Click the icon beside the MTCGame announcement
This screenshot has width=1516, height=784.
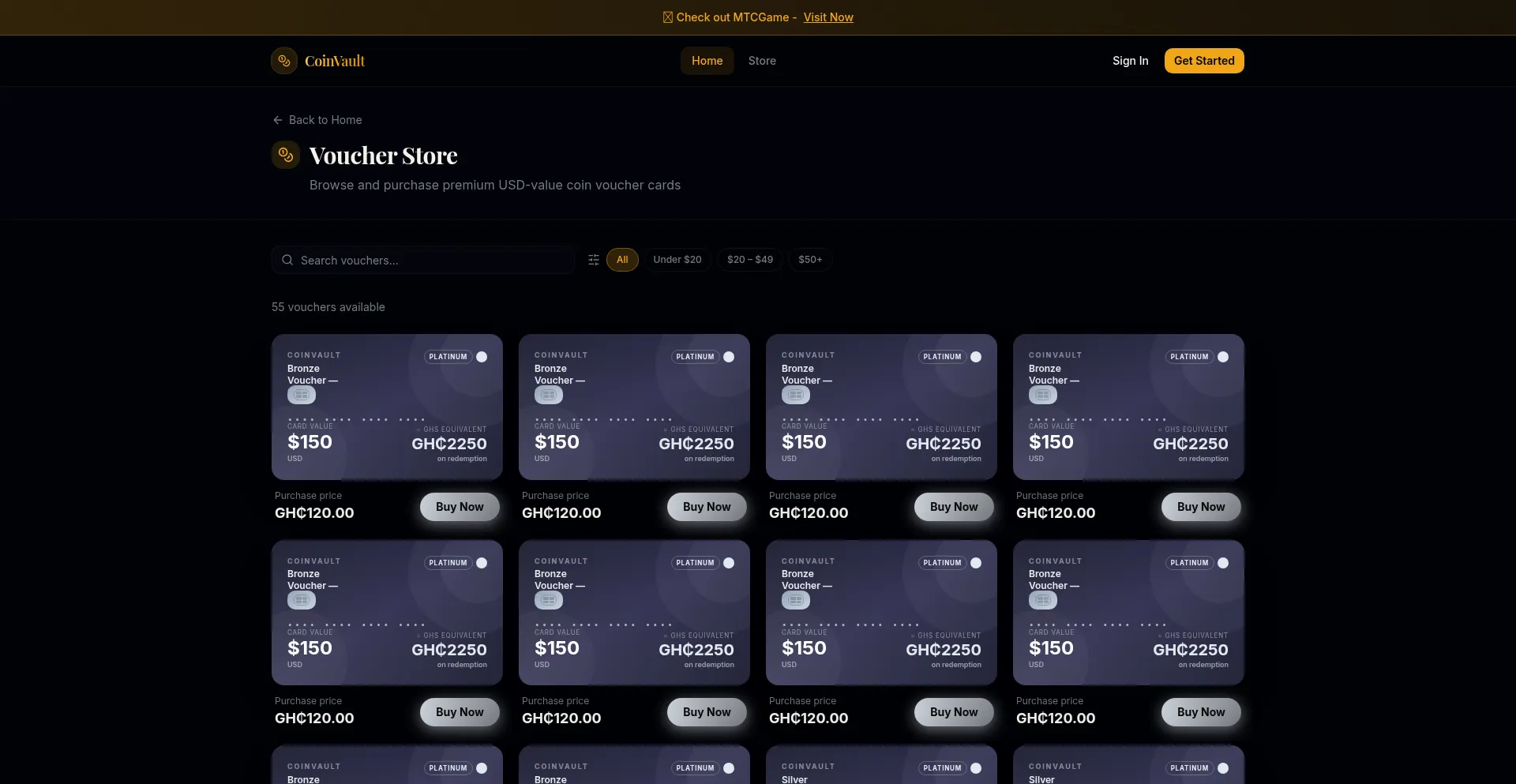click(668, 17)
